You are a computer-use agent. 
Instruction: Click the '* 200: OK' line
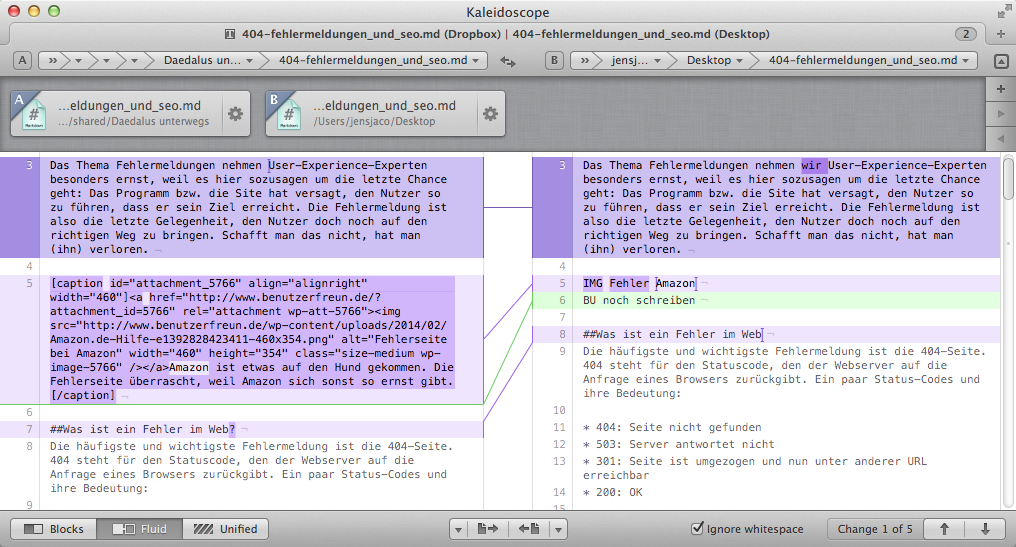click(x=612, y=492)
